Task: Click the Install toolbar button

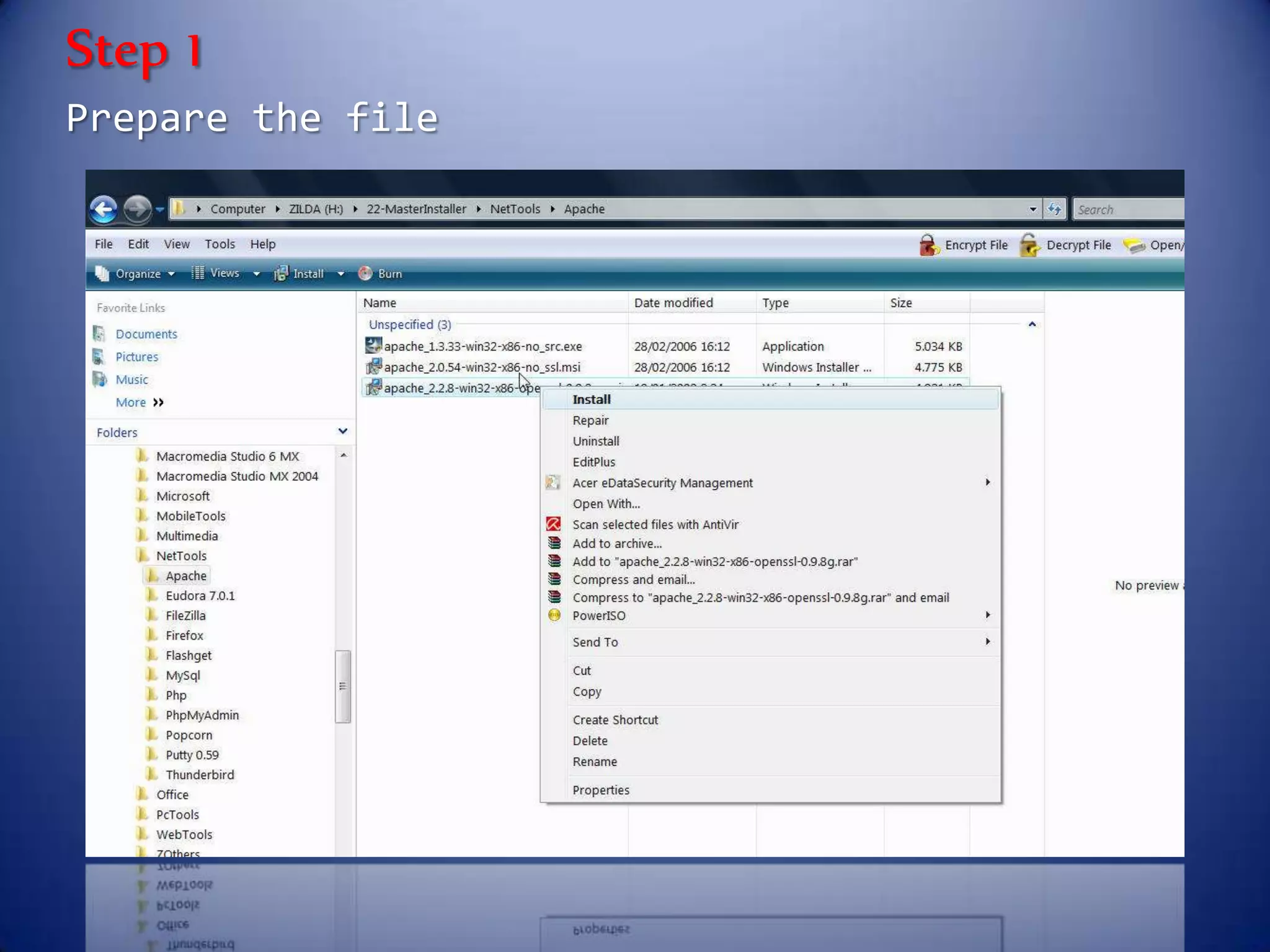Action: pos(300,273)
